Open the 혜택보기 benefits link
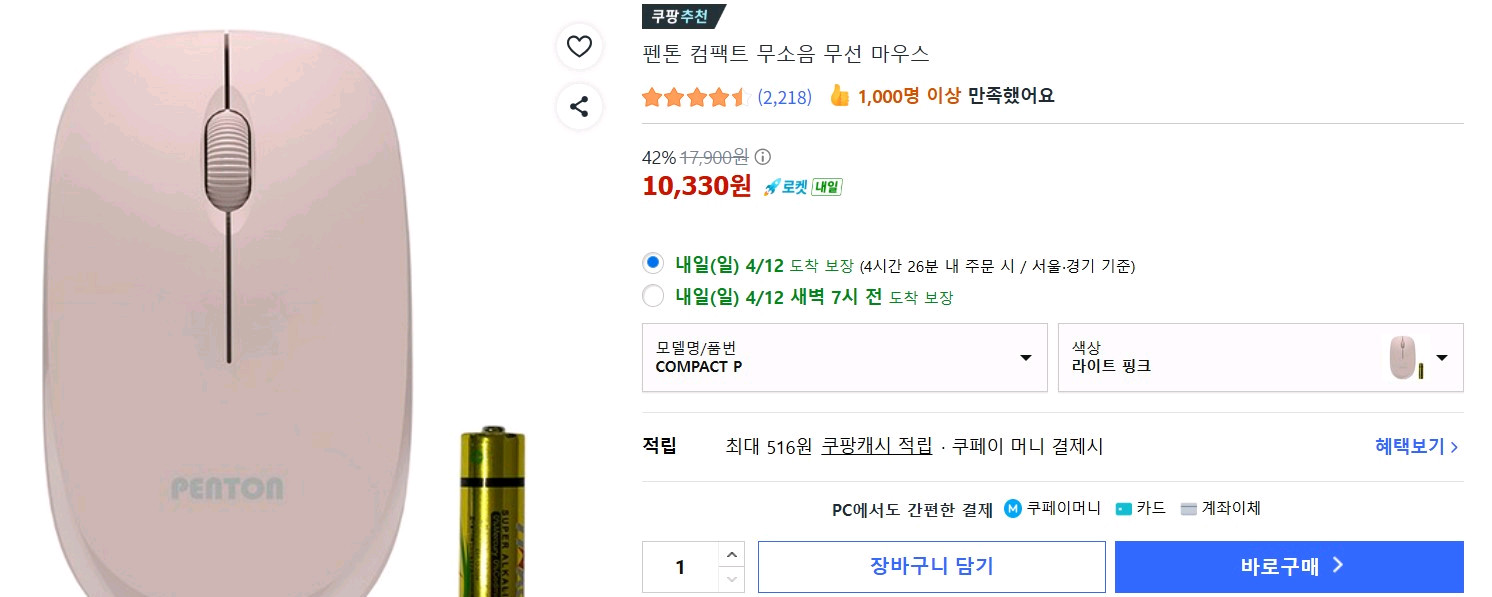 pos(1413,447)
